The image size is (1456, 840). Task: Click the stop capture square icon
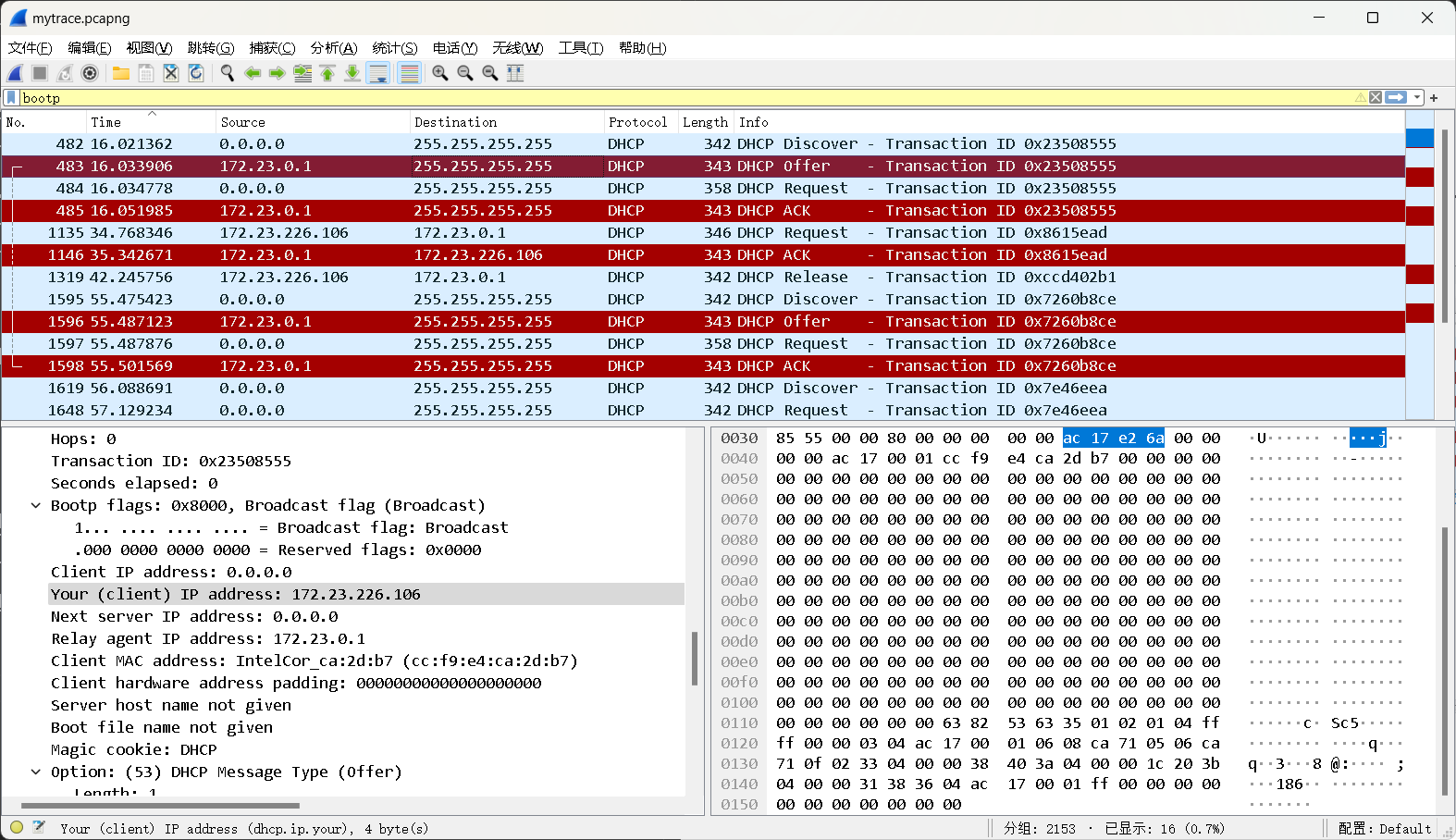(x=40, y=73)
